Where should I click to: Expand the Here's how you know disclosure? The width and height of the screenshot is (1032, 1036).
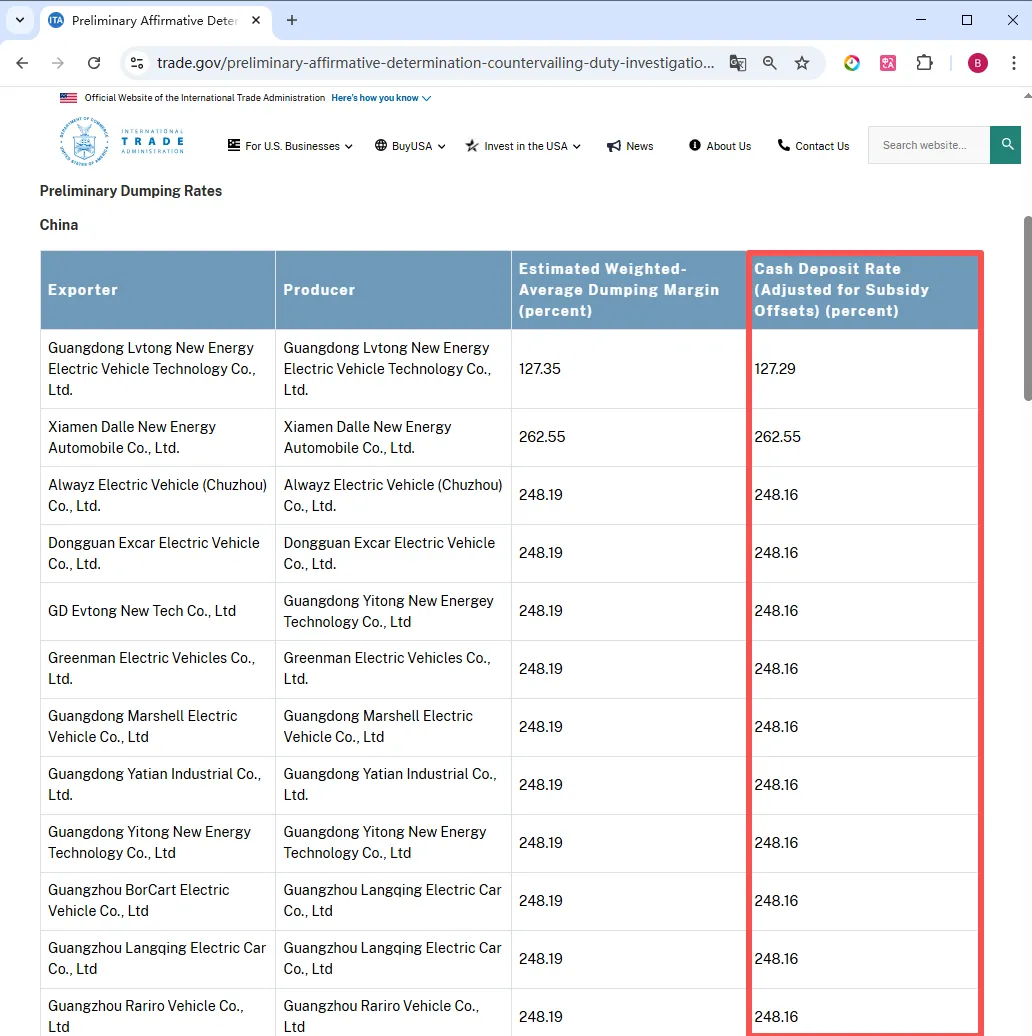click(381, 98)
